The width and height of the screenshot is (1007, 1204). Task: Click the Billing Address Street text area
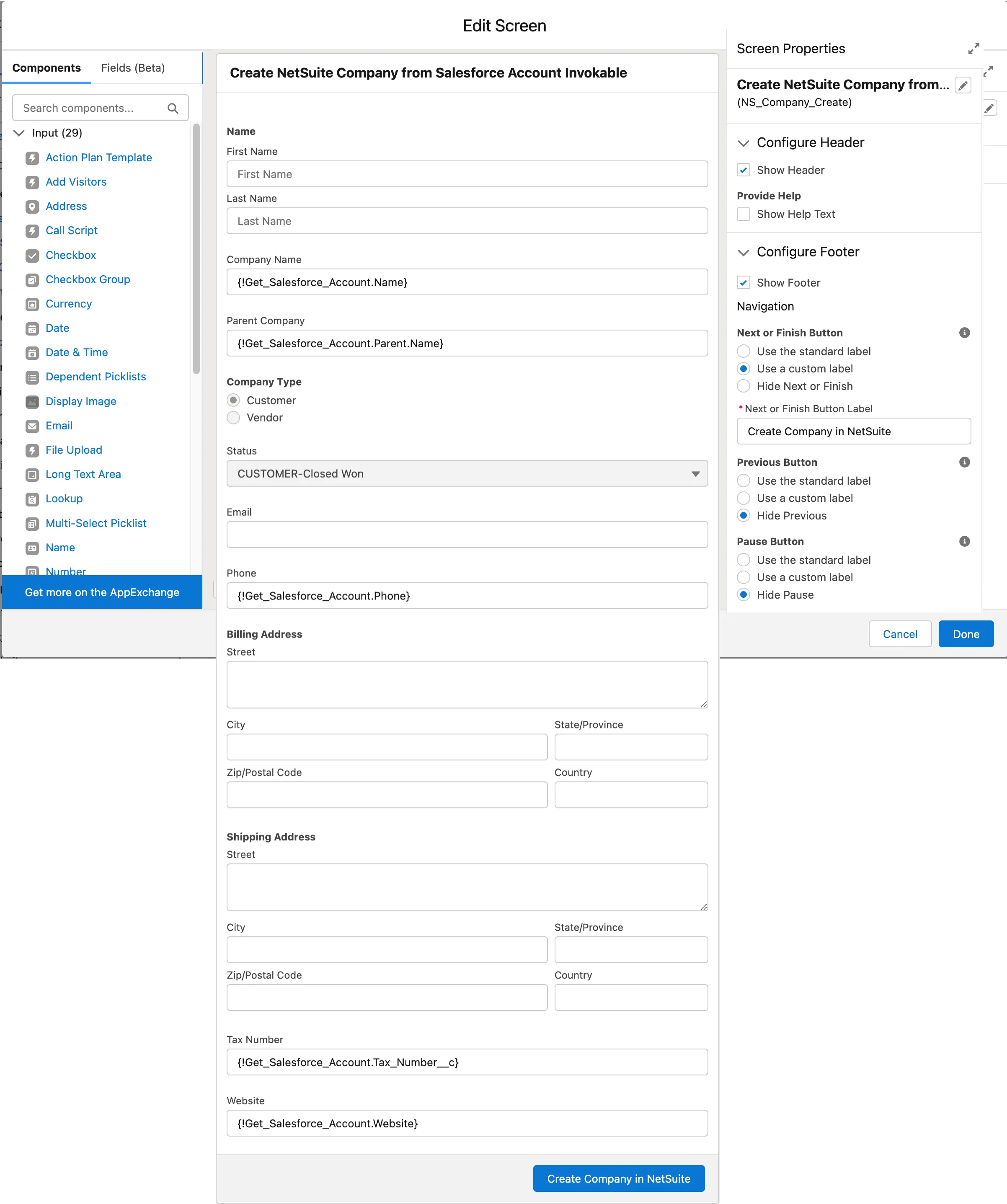tap(467, 685)
